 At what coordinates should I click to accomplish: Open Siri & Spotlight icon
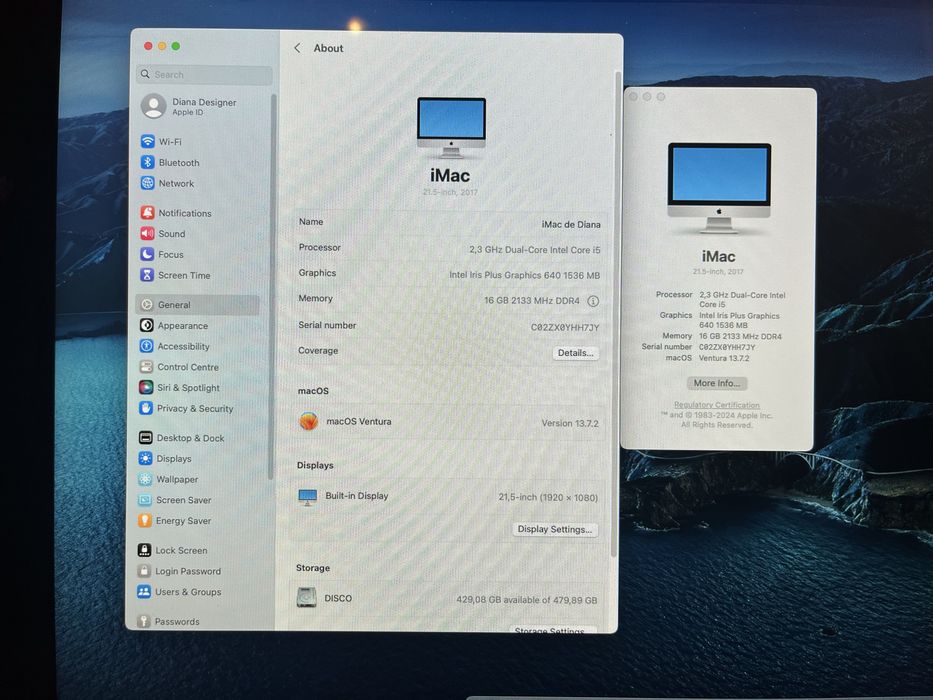[146, 388]
